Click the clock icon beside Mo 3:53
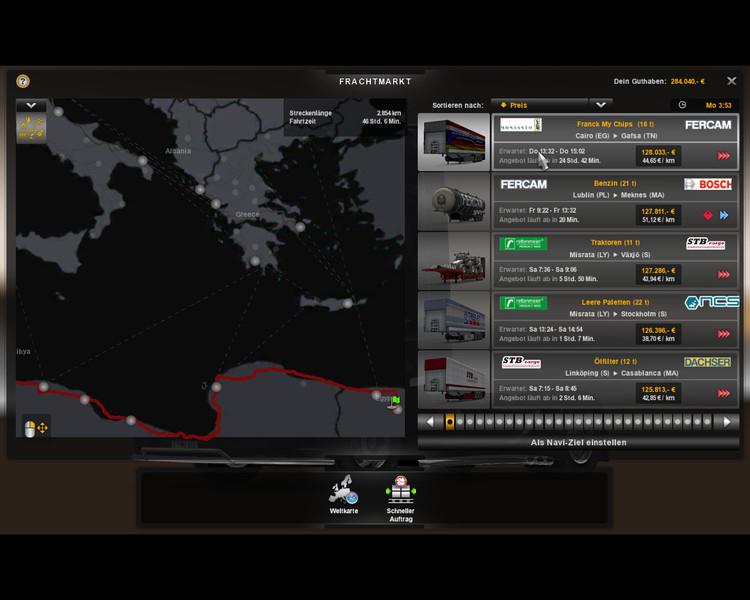Screen dimensions: 750x600 [682, 104]
